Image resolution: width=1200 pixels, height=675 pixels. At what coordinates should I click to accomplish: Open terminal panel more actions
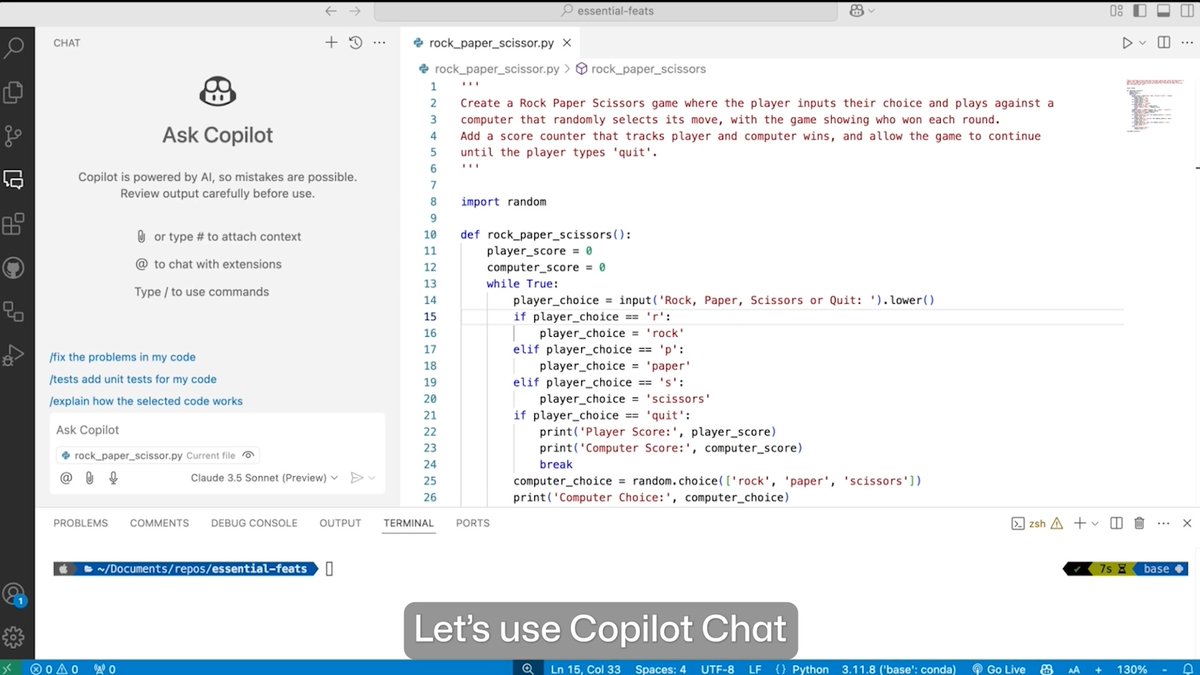tap(1165, 523)
